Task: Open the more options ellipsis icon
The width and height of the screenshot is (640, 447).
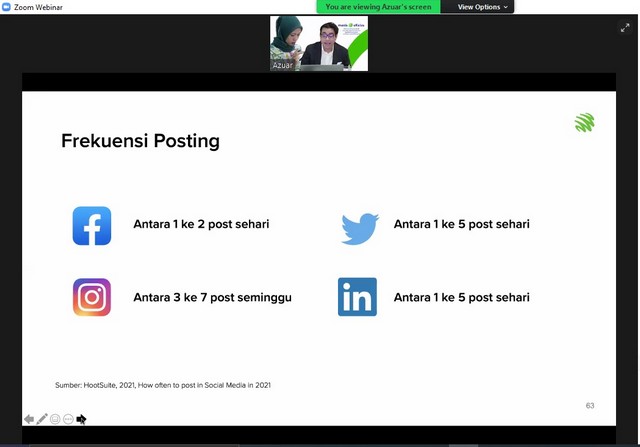Action: pyautogui.click(x=68, y=419)
